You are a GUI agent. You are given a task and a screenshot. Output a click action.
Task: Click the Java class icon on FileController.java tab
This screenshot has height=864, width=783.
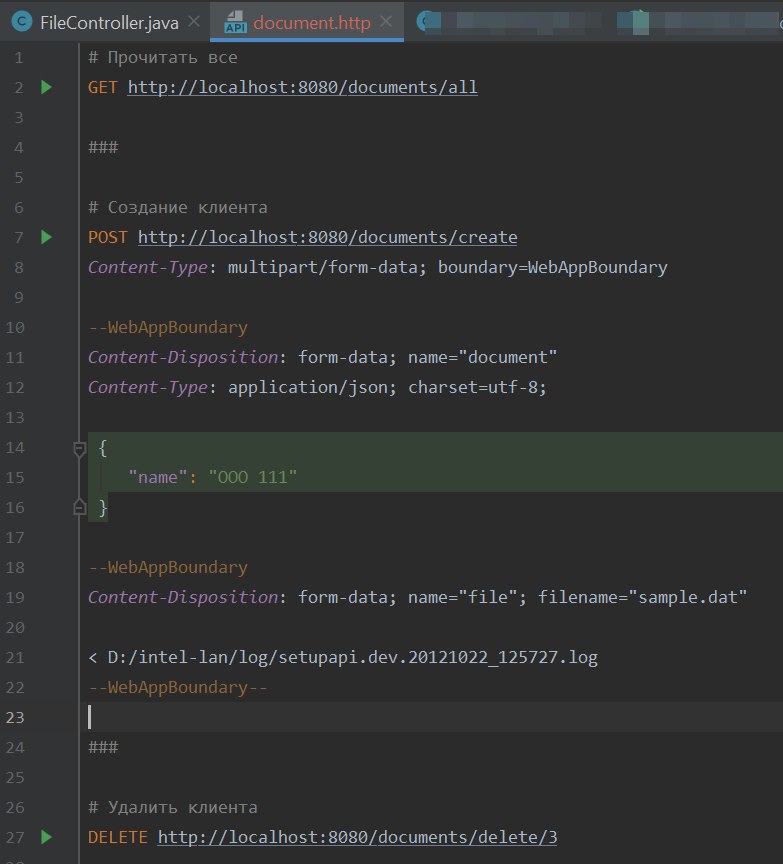pos(21,22)
